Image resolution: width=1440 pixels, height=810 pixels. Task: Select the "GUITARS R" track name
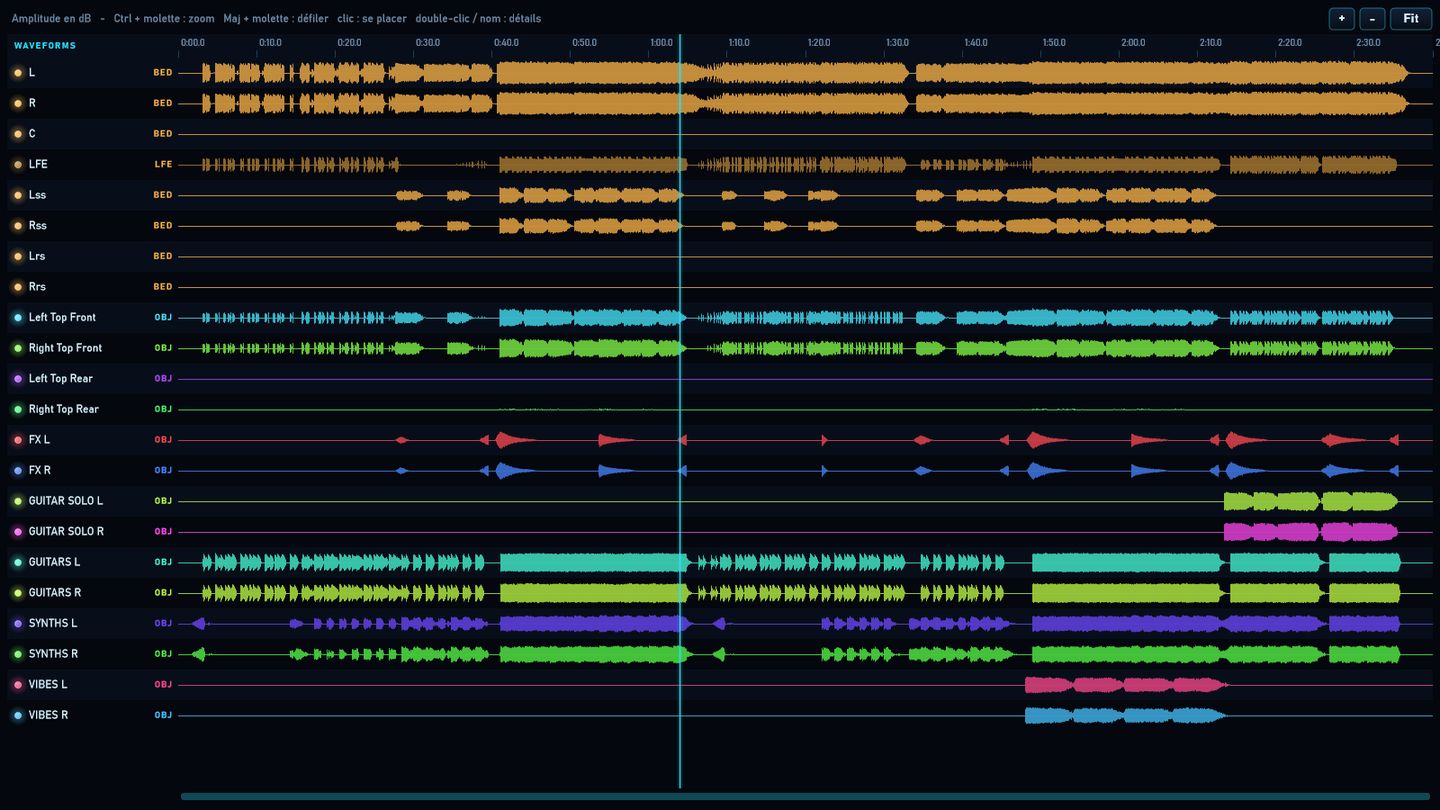[55, 593]
